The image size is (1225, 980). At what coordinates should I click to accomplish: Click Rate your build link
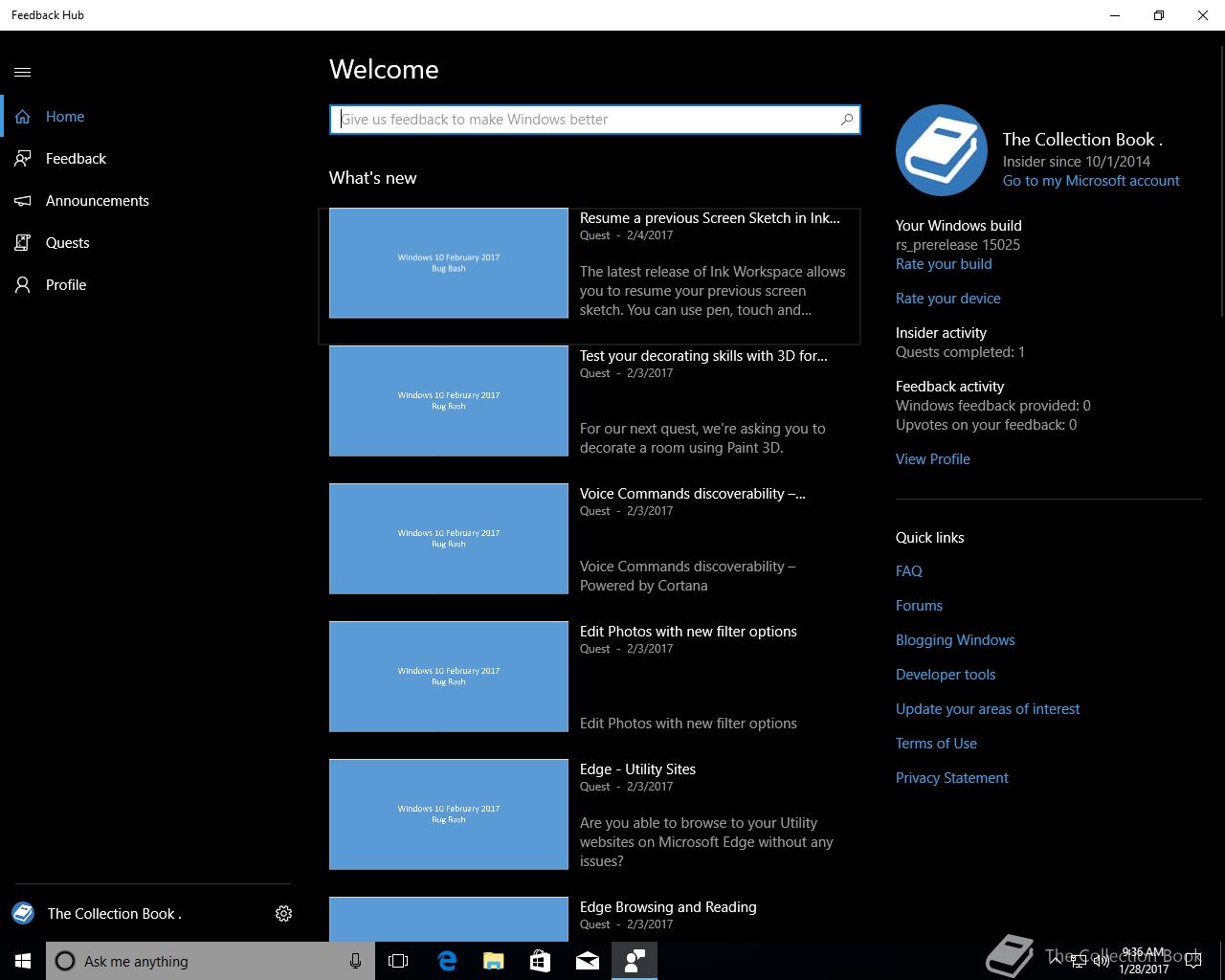coord(944,264)
